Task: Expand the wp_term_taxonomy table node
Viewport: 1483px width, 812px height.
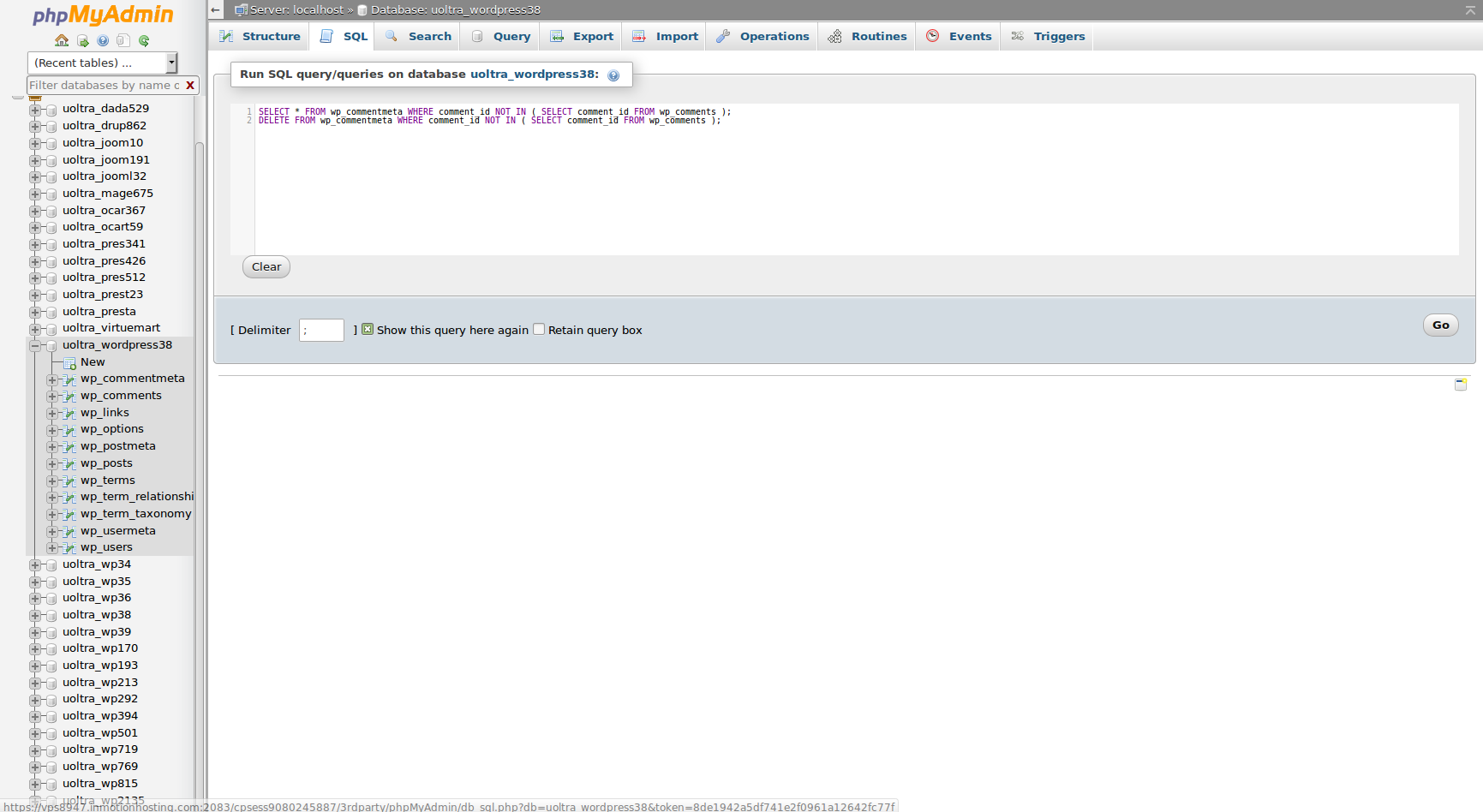Action: coord(52,515)
